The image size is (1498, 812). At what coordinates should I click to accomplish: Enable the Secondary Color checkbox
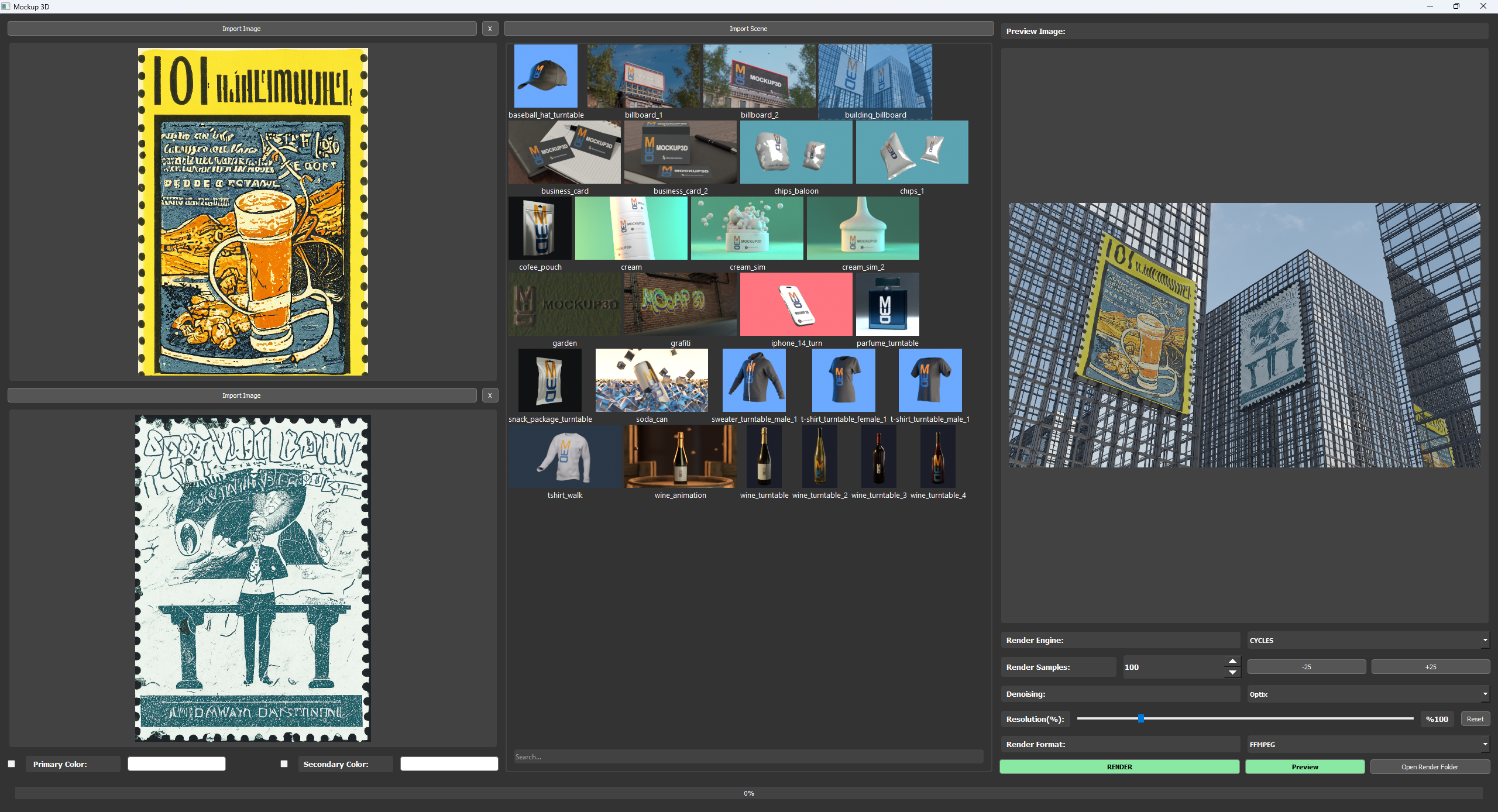(x=284, y=764)
